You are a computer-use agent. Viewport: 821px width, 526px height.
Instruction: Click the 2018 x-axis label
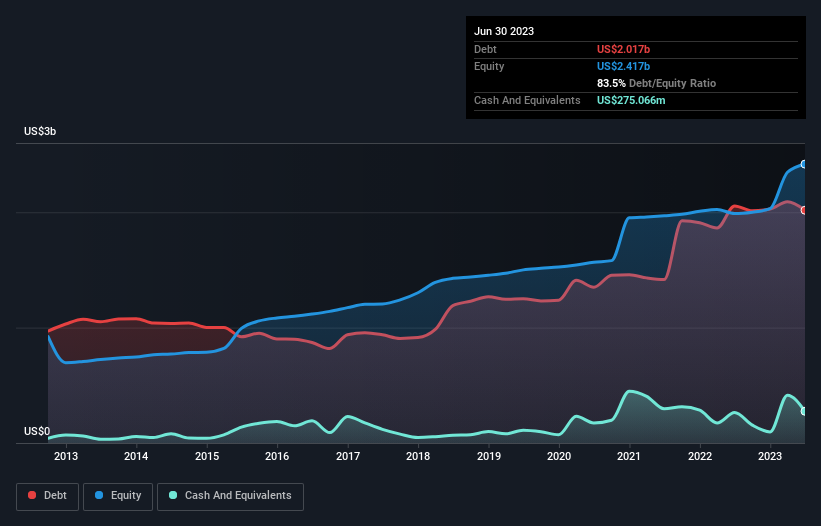(x=418, y=456)
